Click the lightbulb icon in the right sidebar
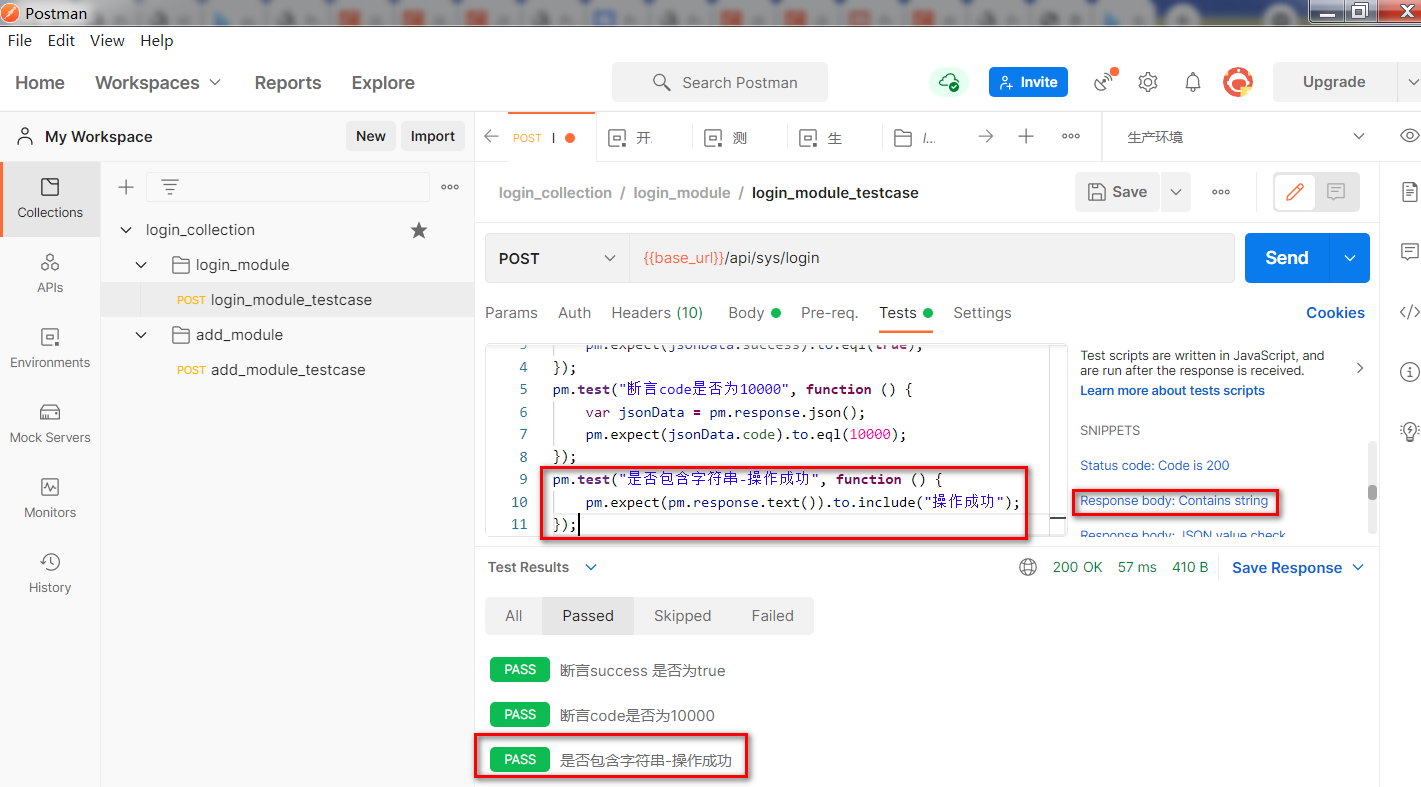Image resolution: width=1421 pixels, height=787 pixels. [1410, 431]
